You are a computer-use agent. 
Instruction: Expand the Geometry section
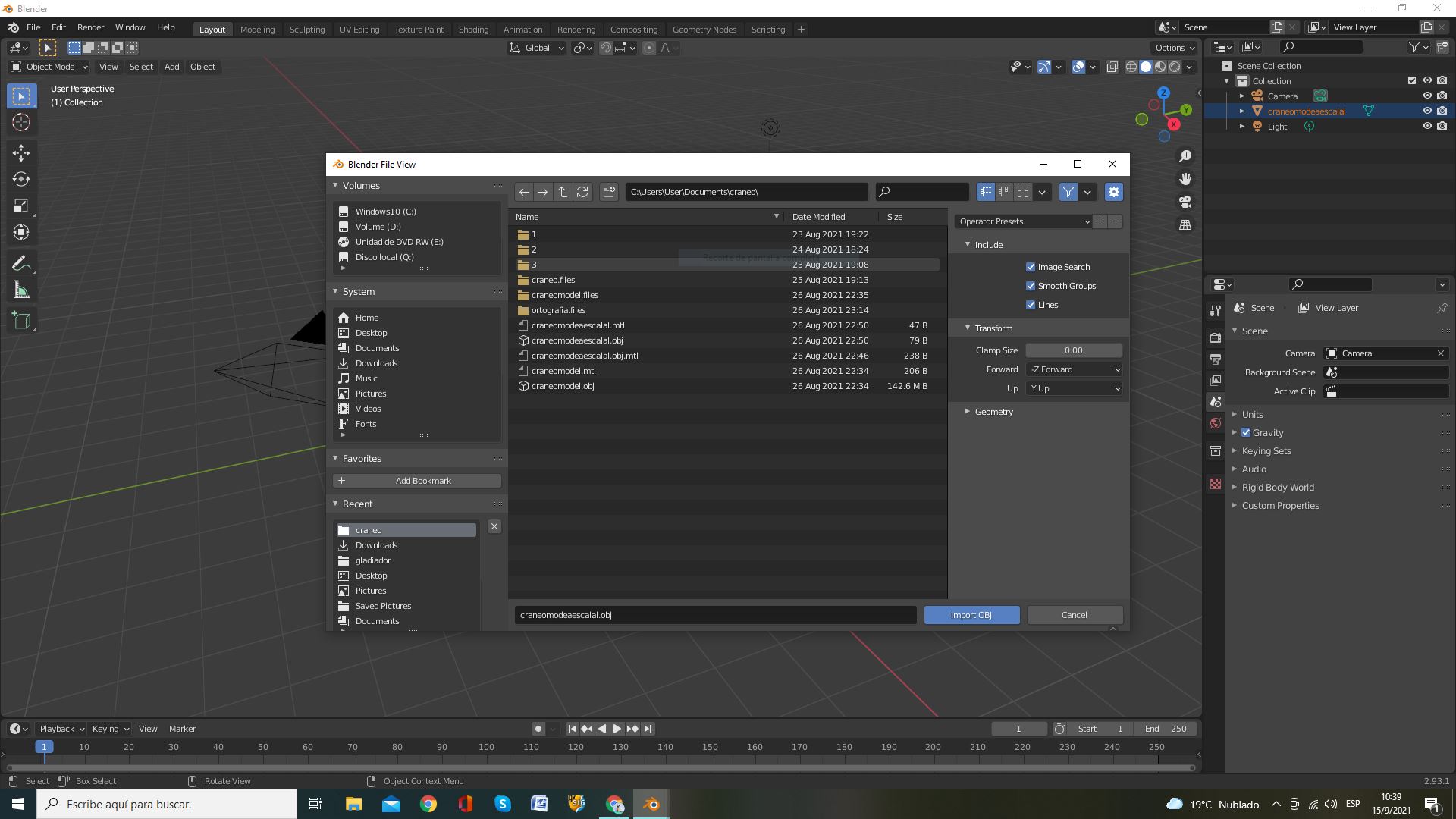(x=993, y=412)
